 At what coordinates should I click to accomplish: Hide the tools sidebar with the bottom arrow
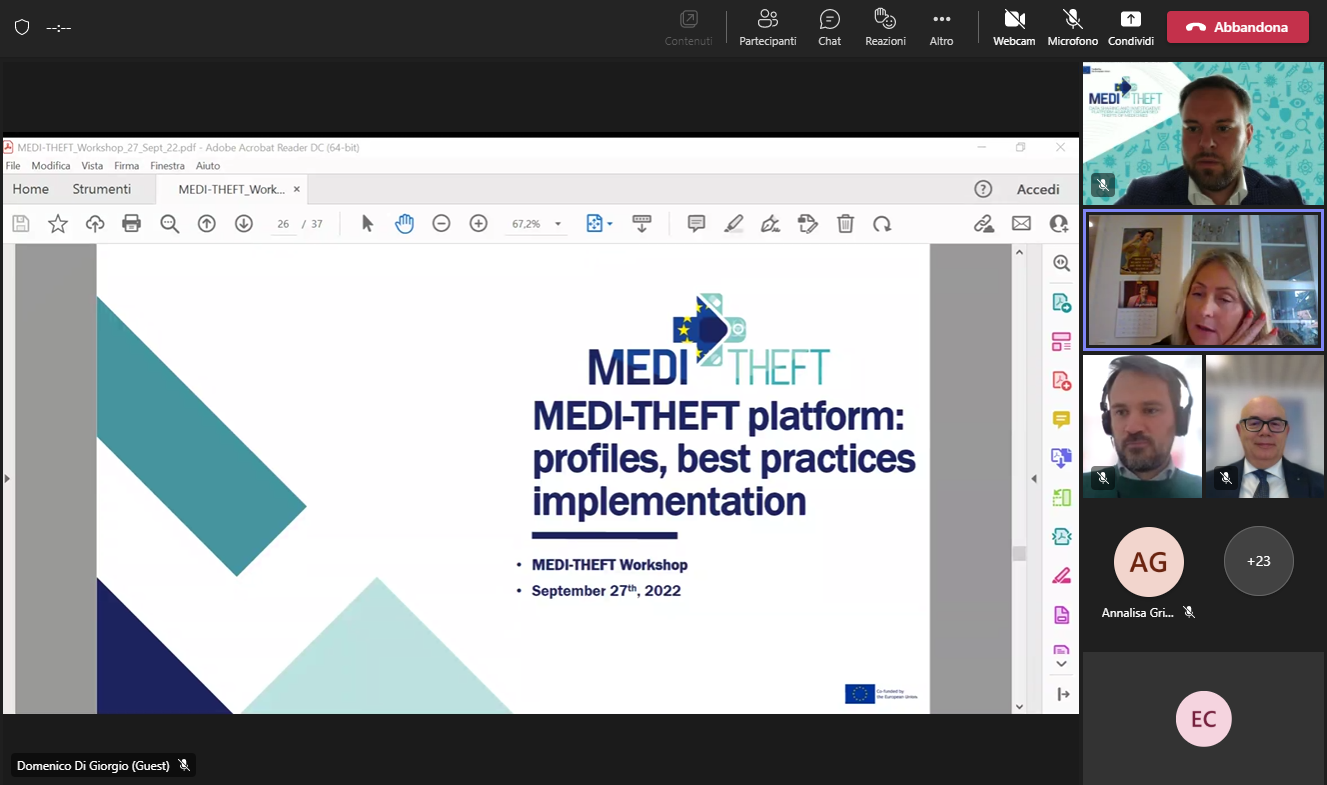point(1062,694)
